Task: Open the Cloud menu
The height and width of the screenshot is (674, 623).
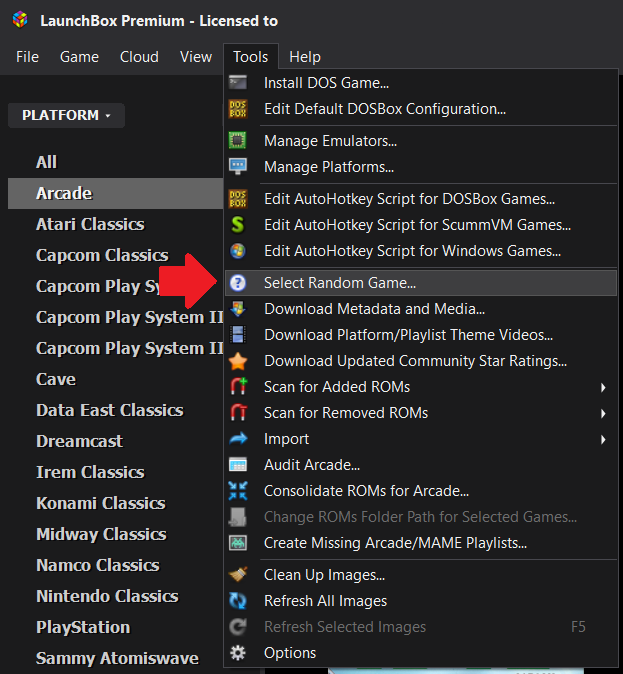Action: [x=139, y=57]
